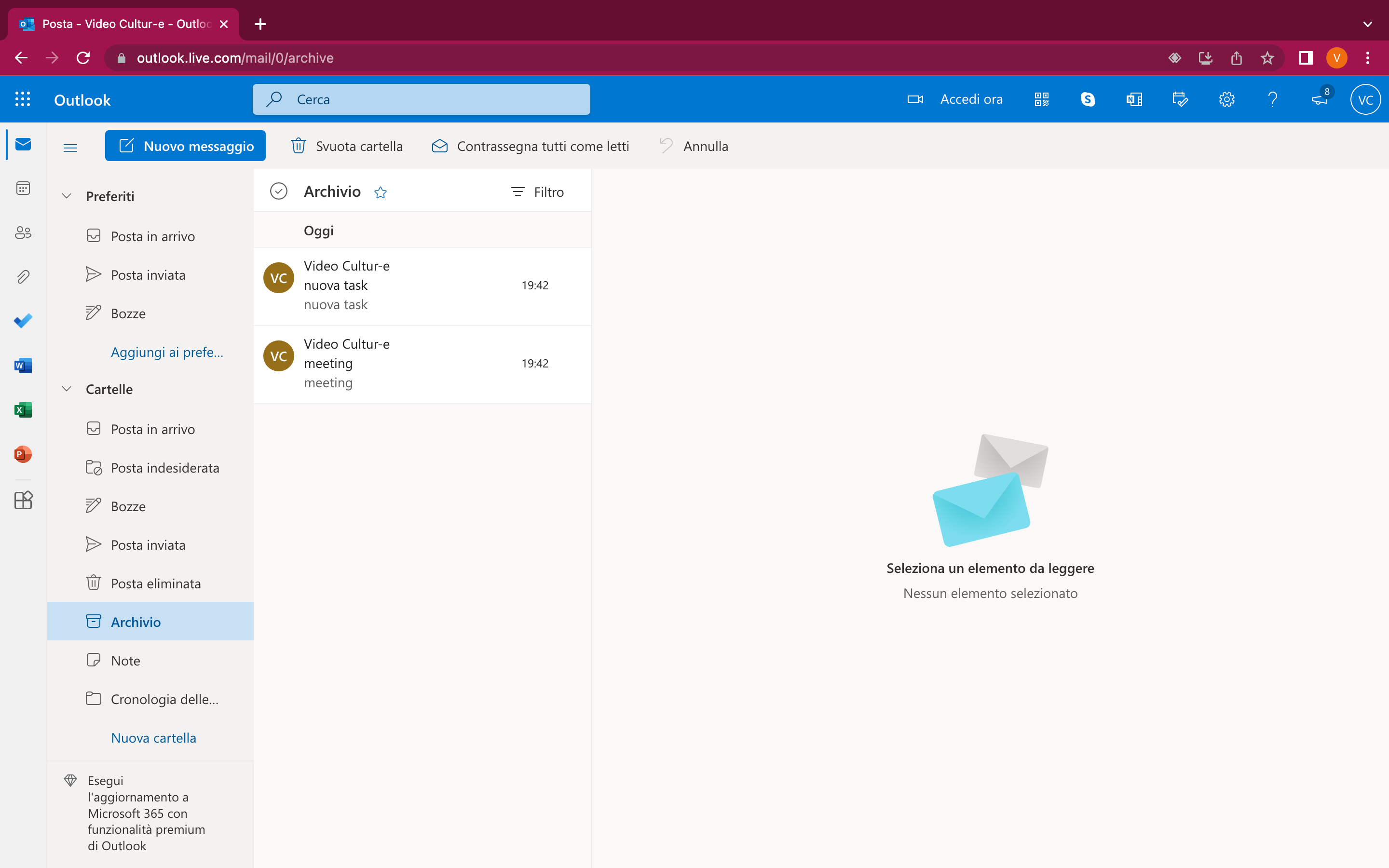This screenshot has width=1389, height=868.
Task: Select the Attachments view icon
Action: coord(22,276)
